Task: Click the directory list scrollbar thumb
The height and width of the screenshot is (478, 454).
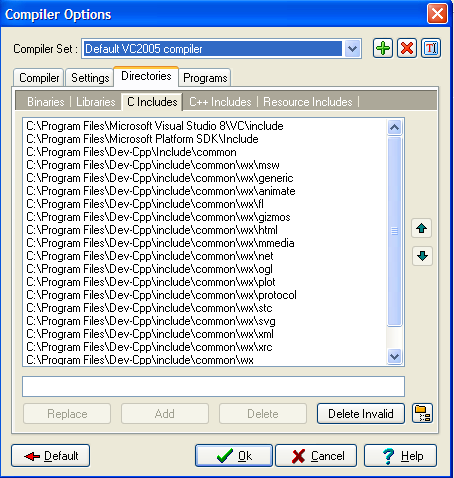Action: click(x=395, y=231)
